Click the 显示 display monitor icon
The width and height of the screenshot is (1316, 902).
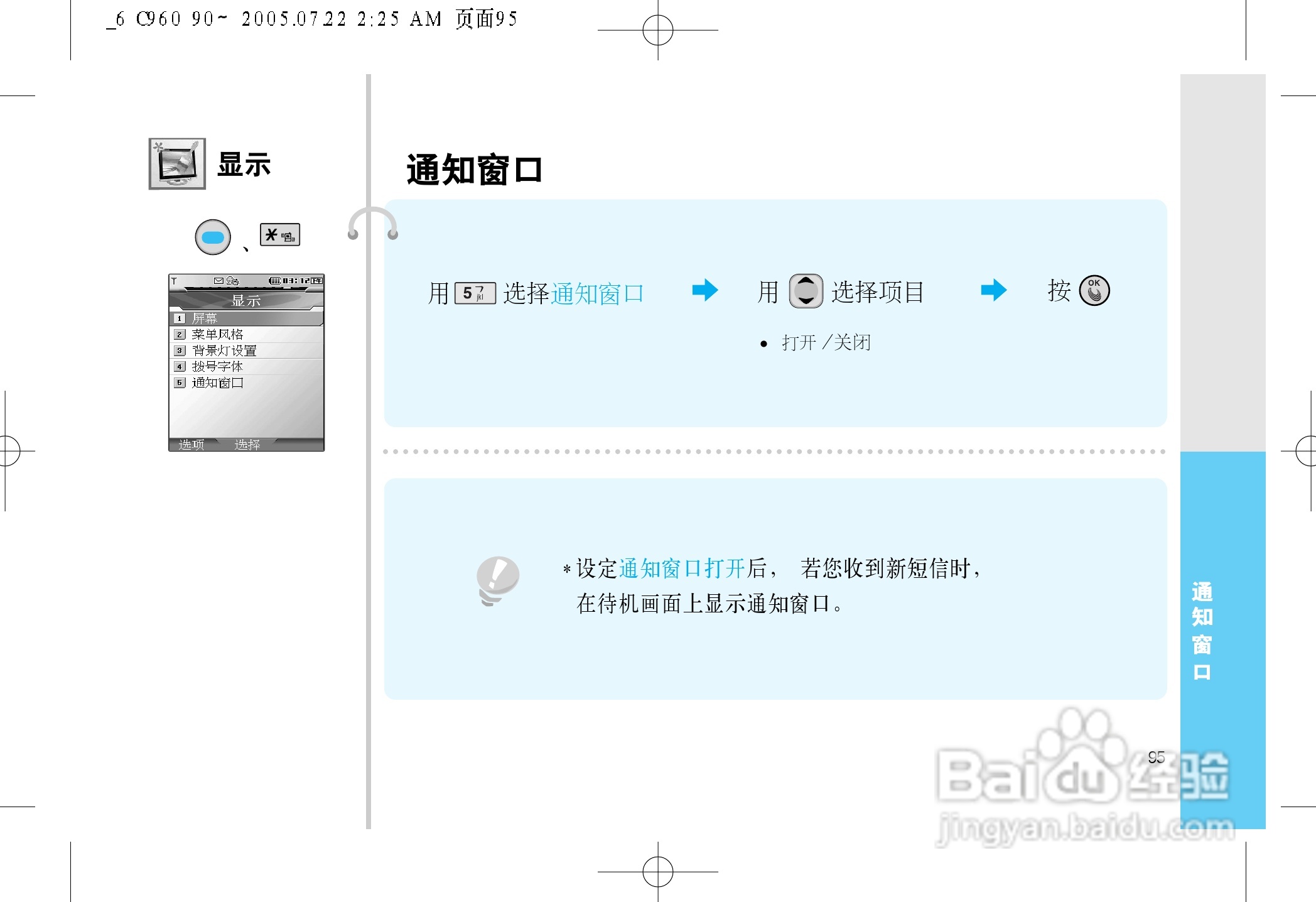click(x=177, y=164)
